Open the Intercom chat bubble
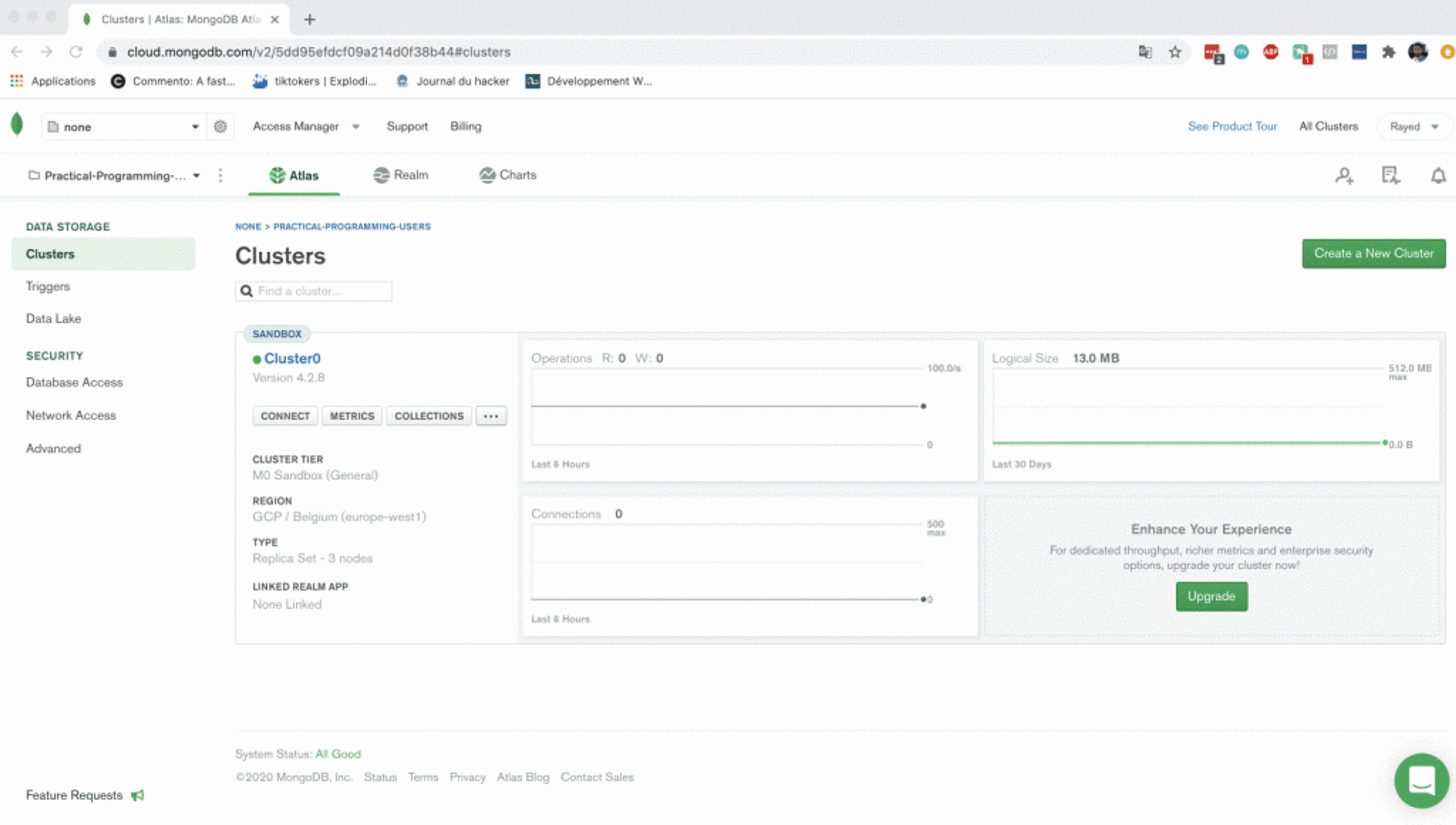This screenshot has width=1456, height=825. 1421,781
